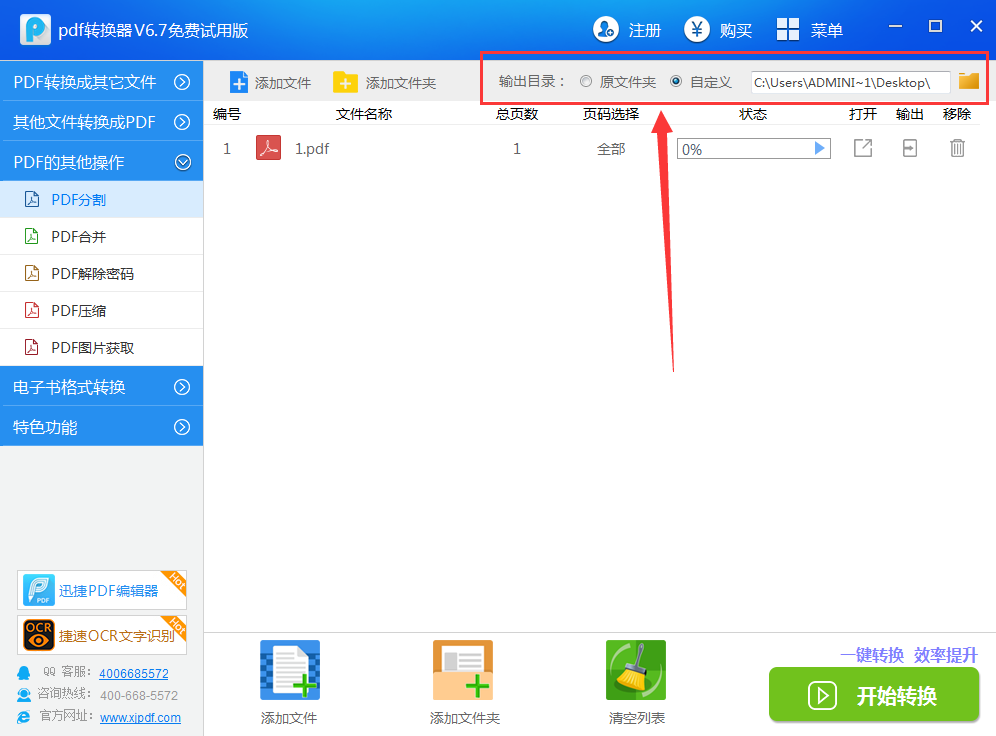Image resolution: width=996 pixels, height=736 pixels.
Task: Start conversion via progress bar play arrow
Action: 820,147
